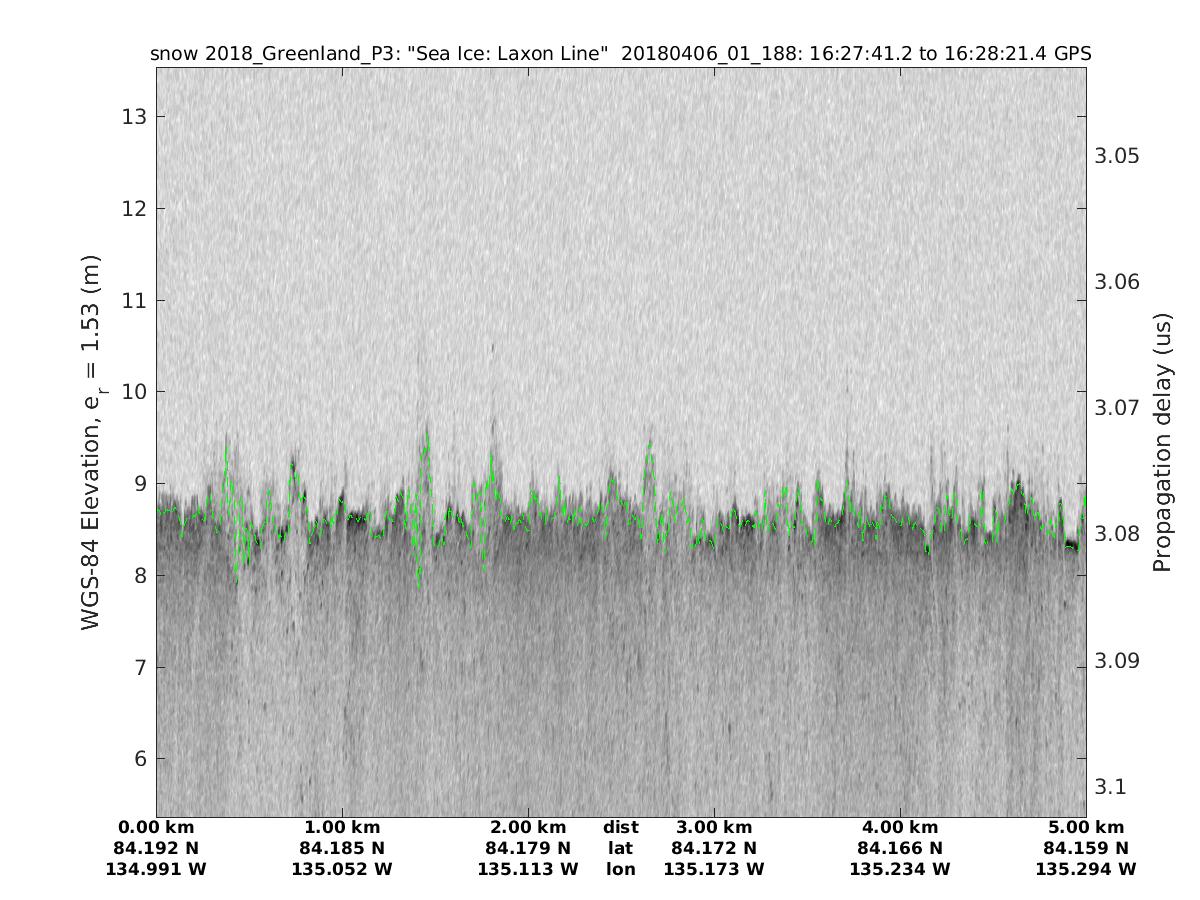
Task: Click the 'lon' legend label on x-axis
Action: pyautogui.click(x=620, y=869)
